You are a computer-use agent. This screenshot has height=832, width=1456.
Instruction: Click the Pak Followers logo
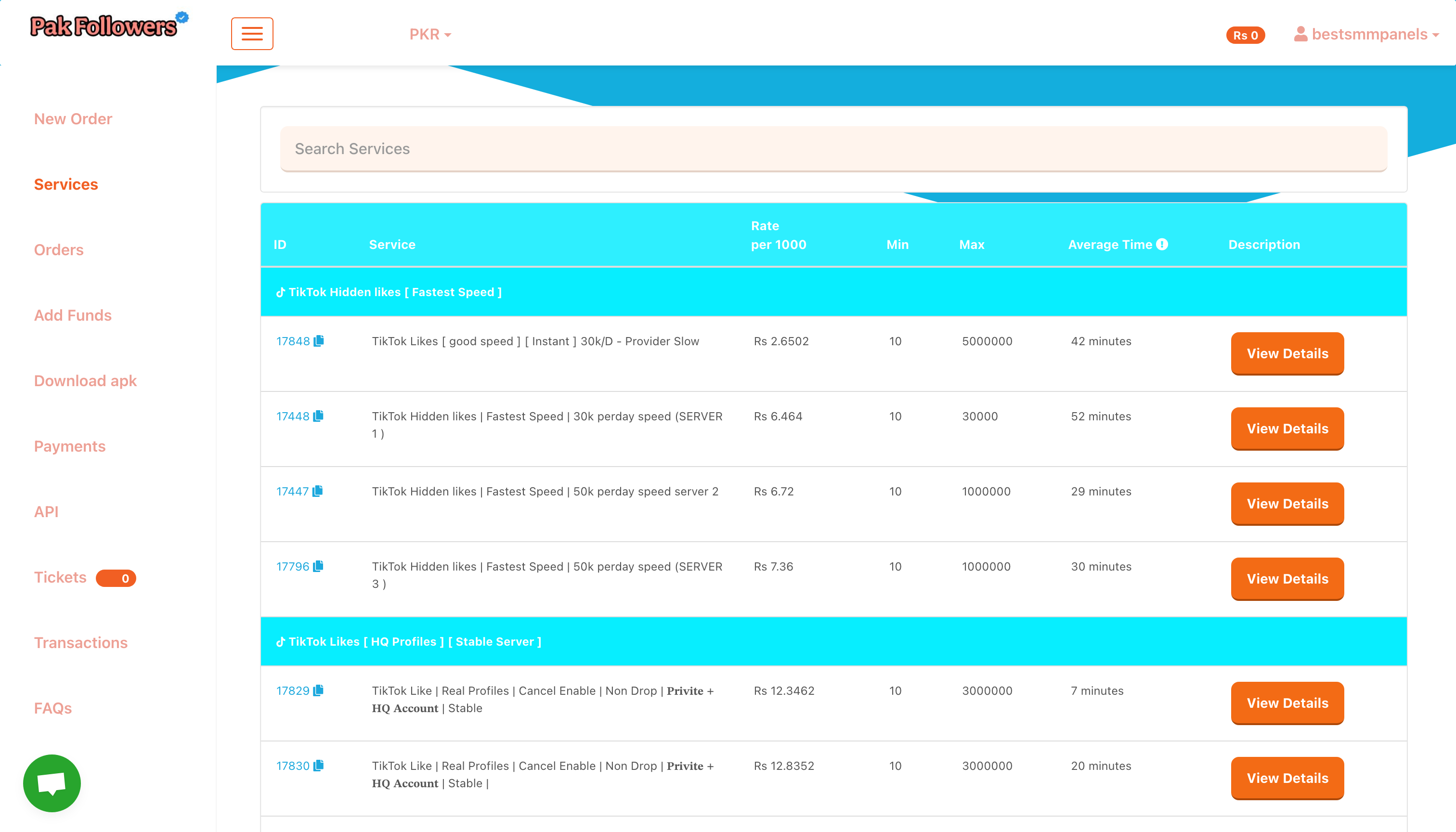point(104,26)
